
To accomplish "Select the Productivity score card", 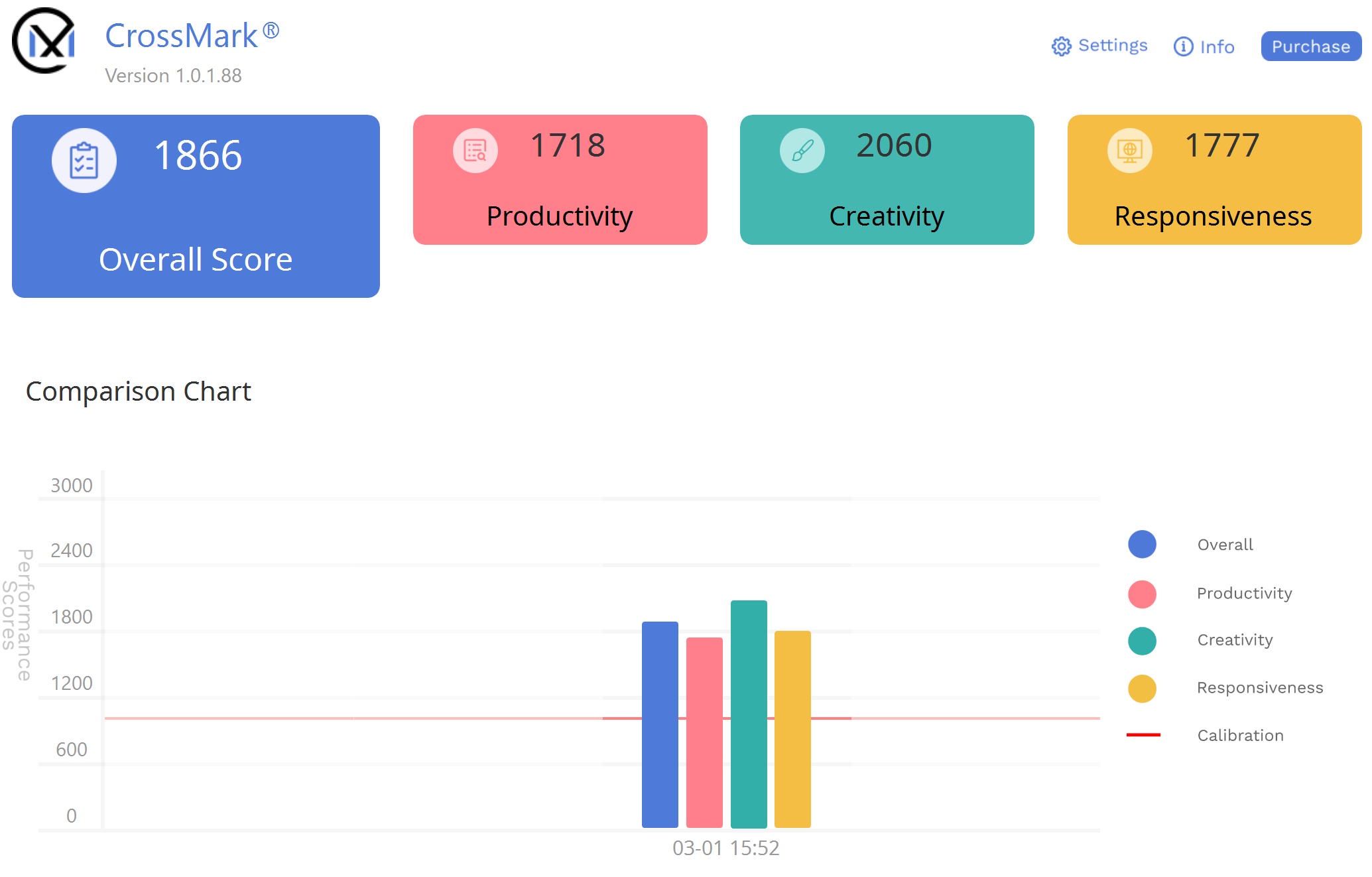I will coord(560,180).
